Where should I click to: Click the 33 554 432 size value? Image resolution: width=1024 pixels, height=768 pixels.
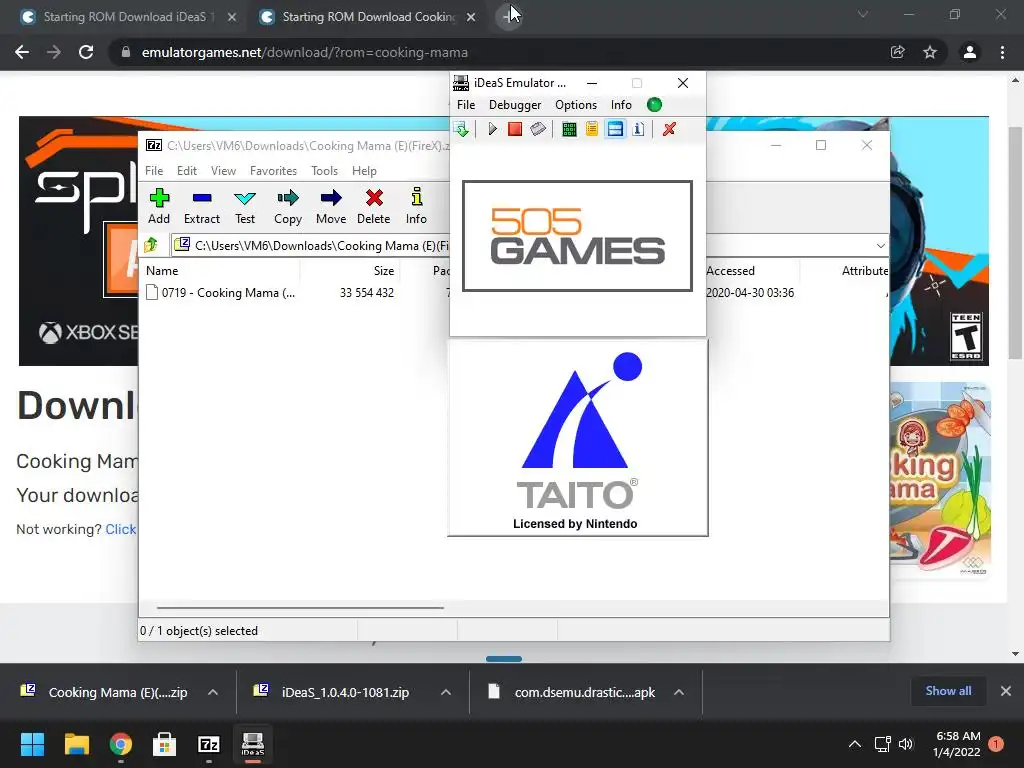[x=366, y=293]
